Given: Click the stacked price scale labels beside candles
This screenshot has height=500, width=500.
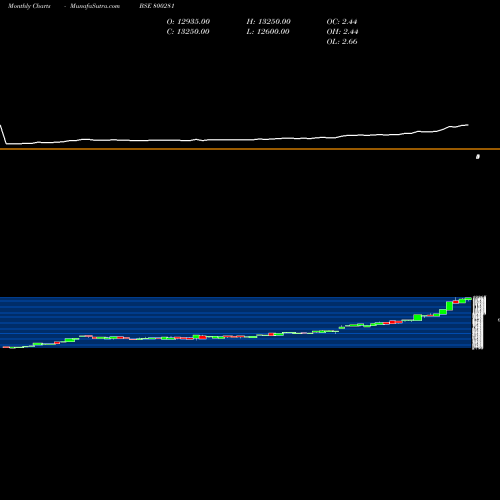Looking at the screenshot, I should [479, 322].
